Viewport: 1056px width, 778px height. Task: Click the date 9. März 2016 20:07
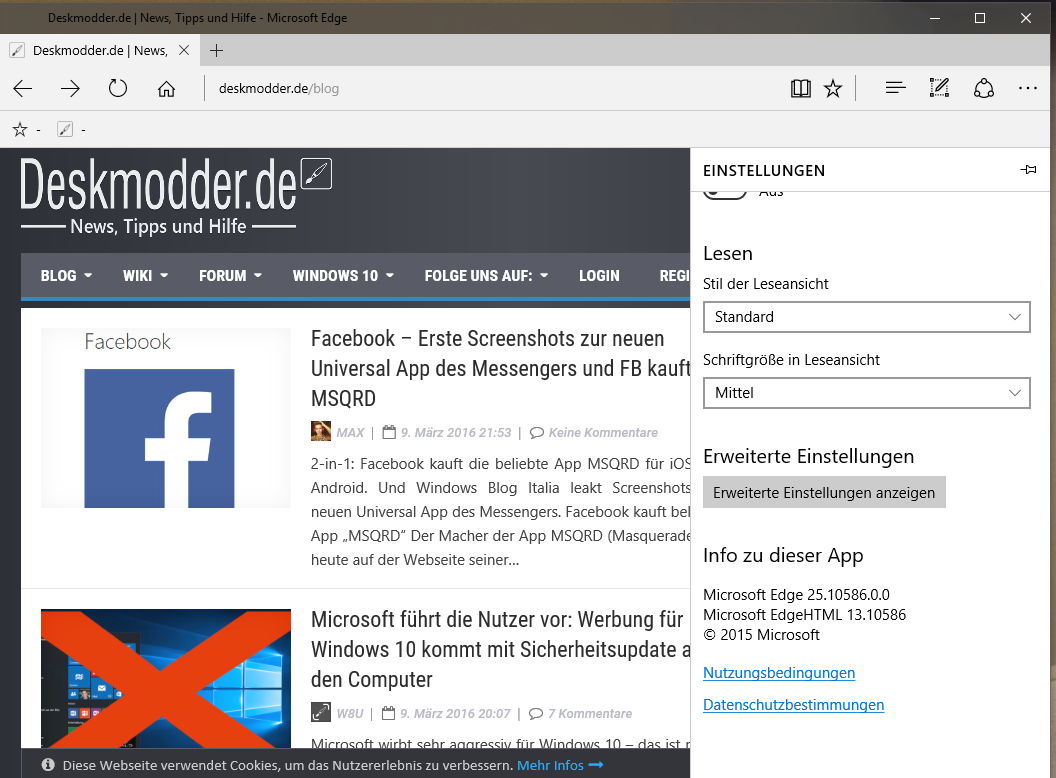coord(455,713)
